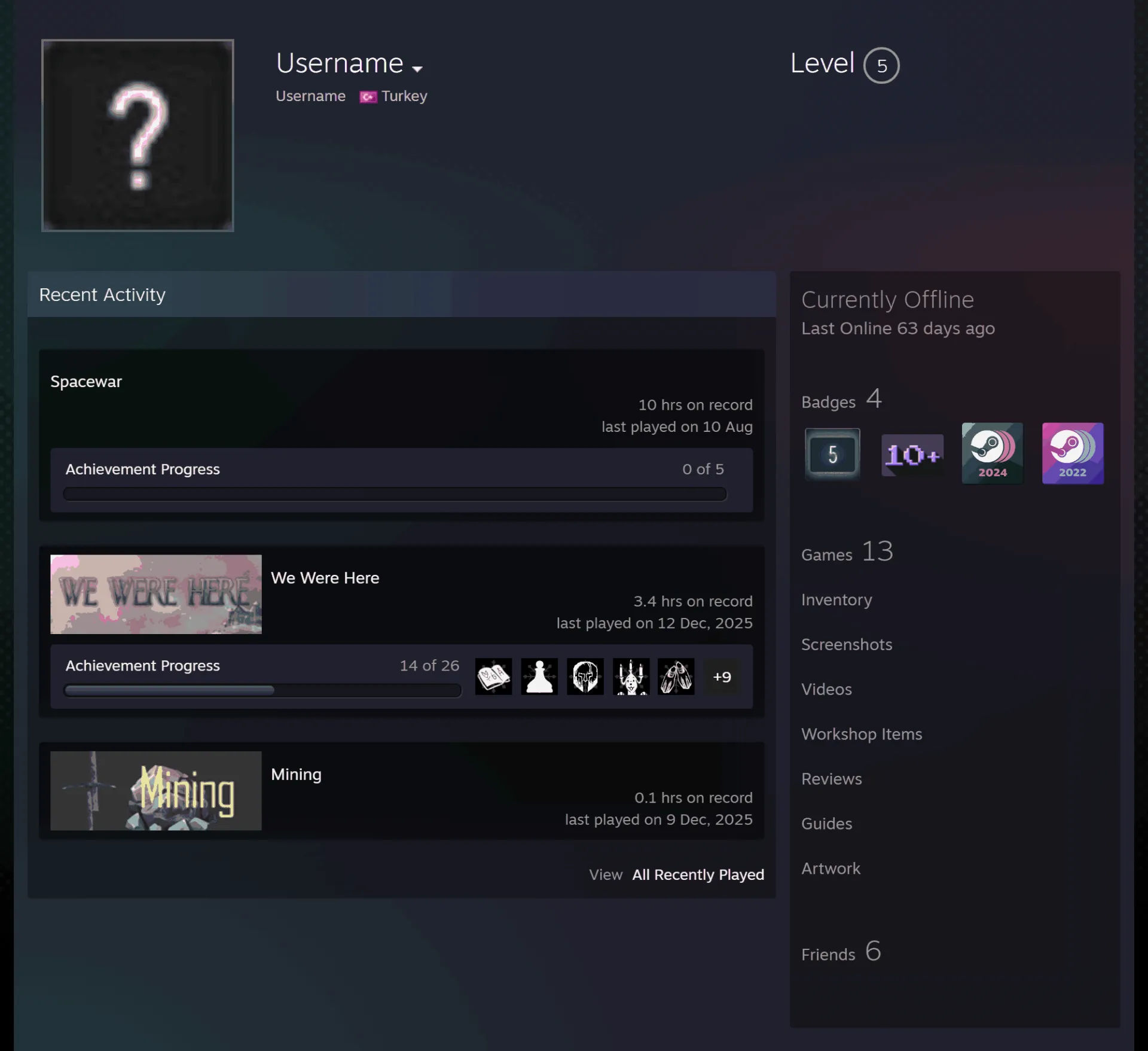
Task: Click '3.4 hrs on record' text
Action: point(693,601)
